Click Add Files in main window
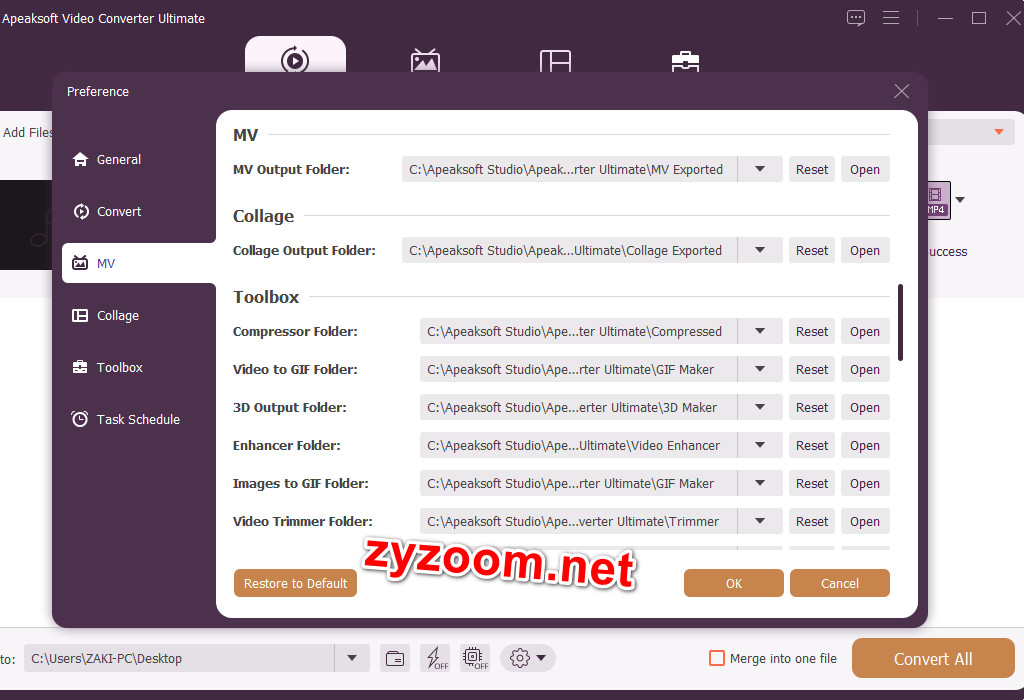The height and width of the screenshot is (700, 1024). (27, 133)
